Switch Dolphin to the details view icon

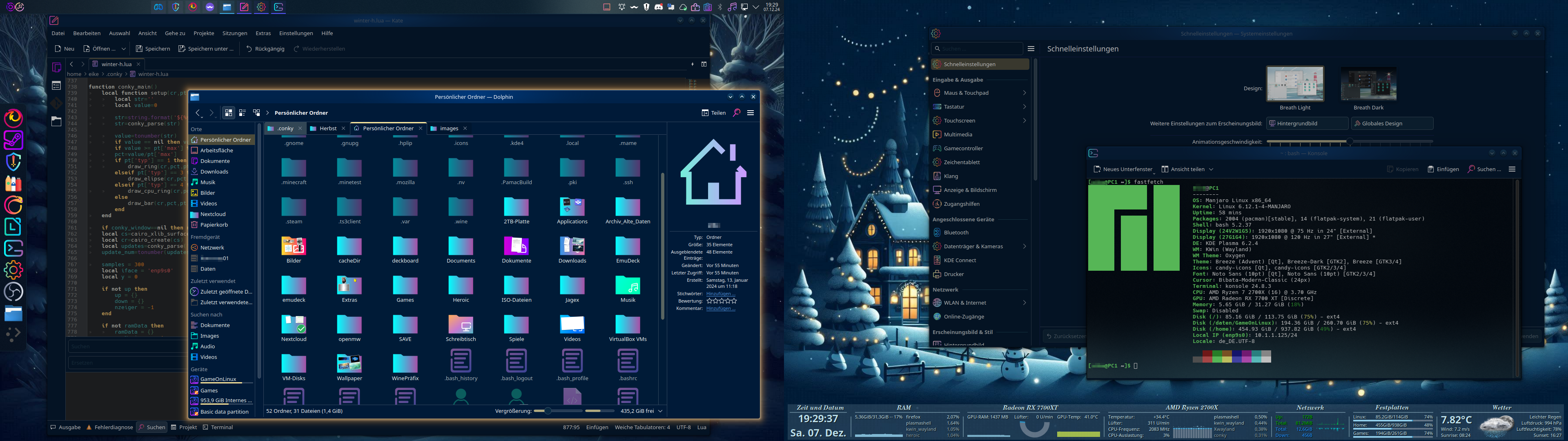[243, 113]
